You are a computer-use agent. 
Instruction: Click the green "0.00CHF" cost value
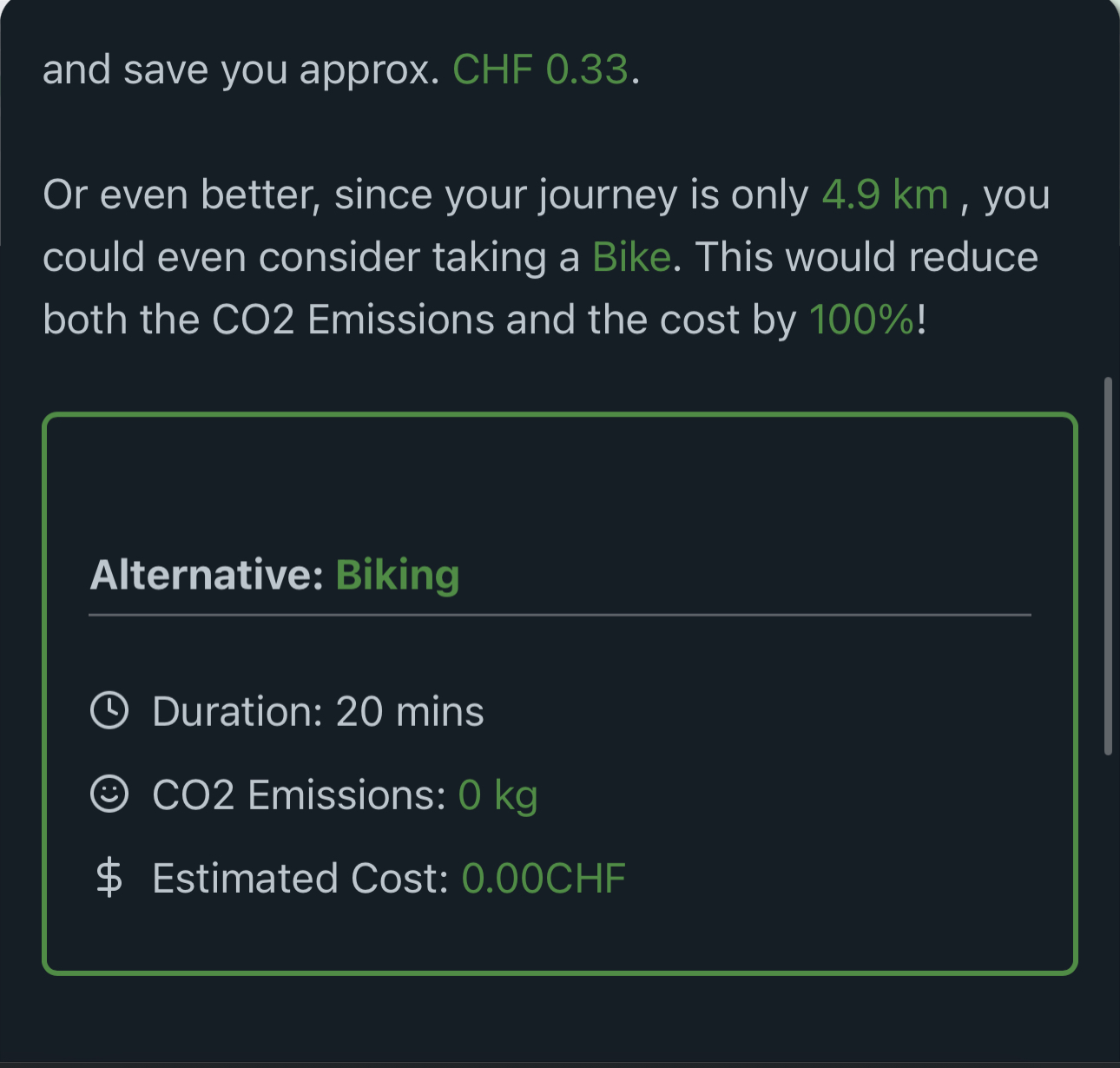click(x=544, y=879)
